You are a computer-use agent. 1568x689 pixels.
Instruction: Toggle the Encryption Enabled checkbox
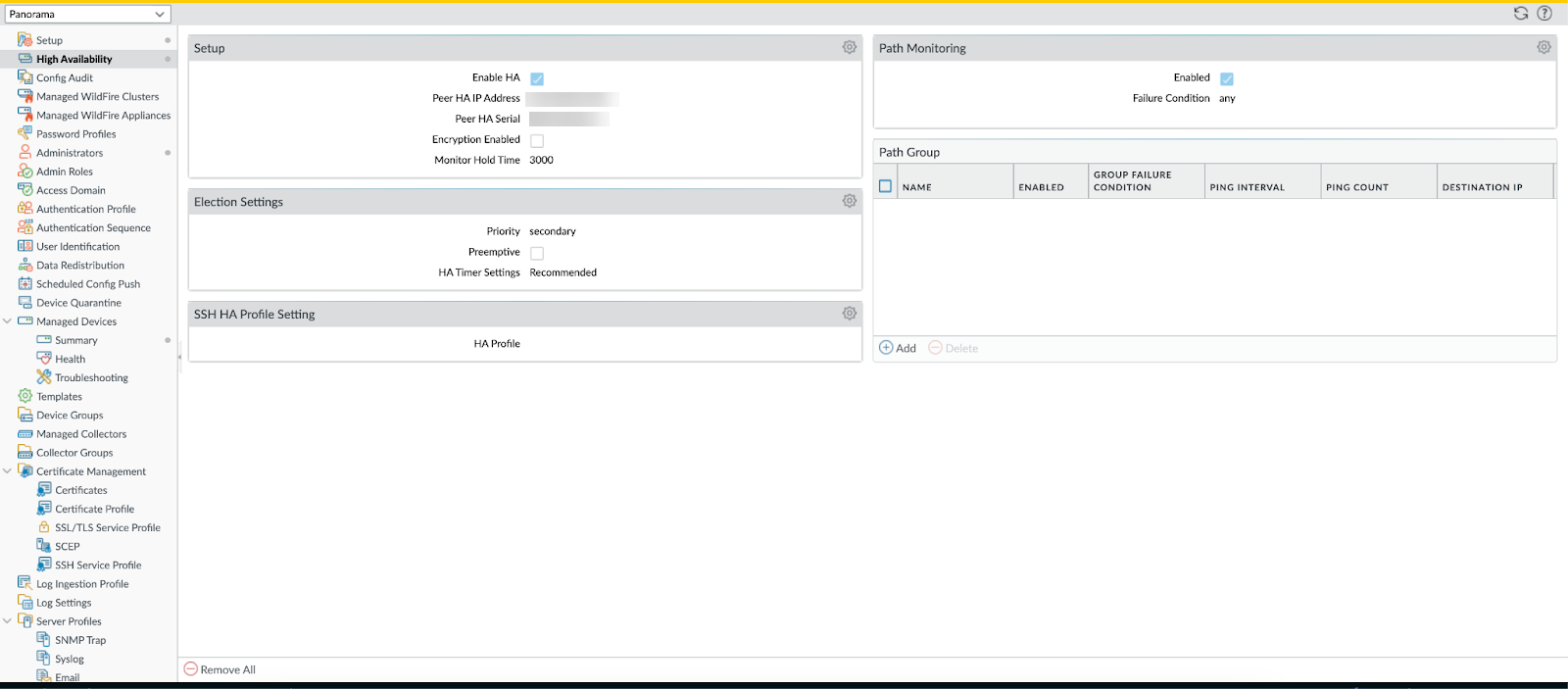[537, 140]
